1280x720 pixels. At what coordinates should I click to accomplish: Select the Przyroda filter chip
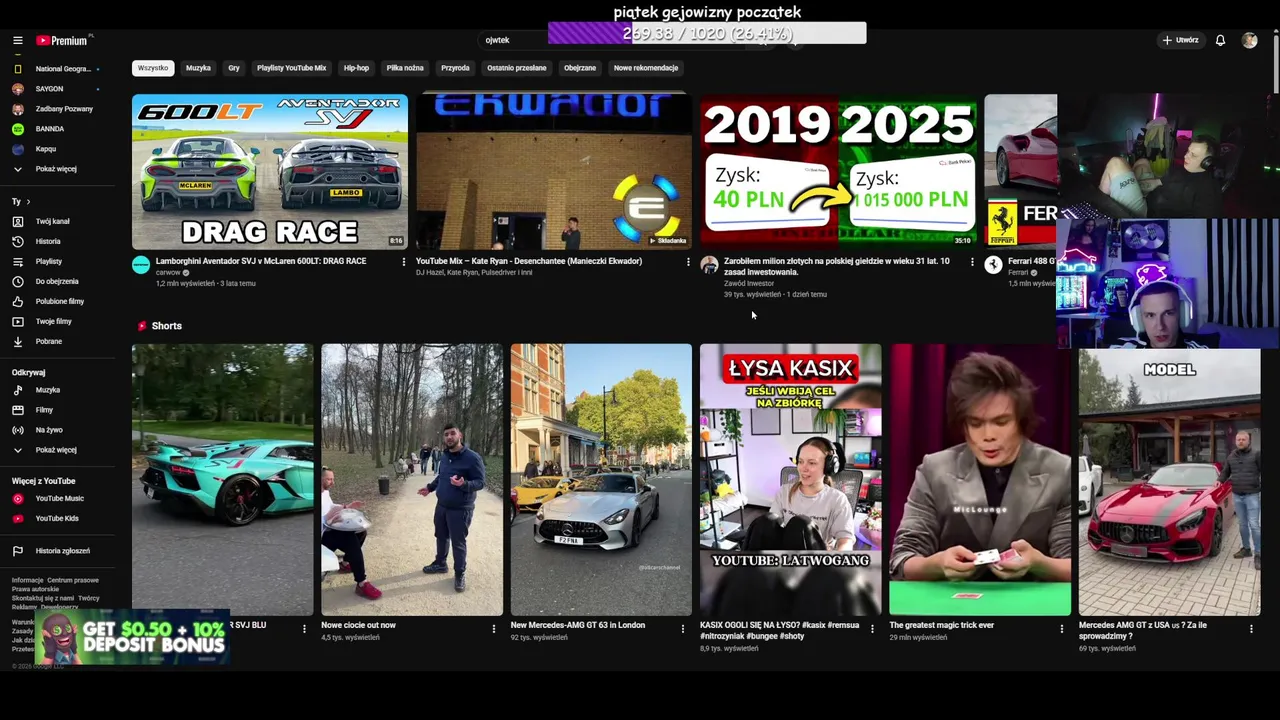(x=455, y=68)
